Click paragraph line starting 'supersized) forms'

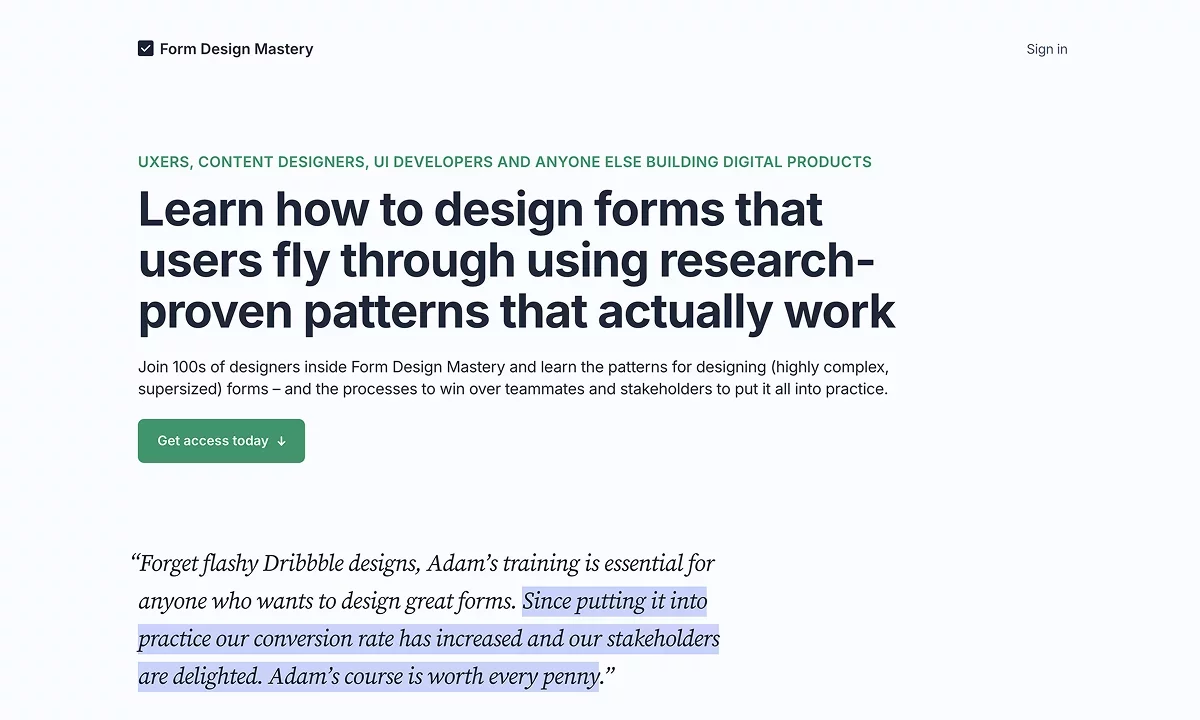coord(512,389)
